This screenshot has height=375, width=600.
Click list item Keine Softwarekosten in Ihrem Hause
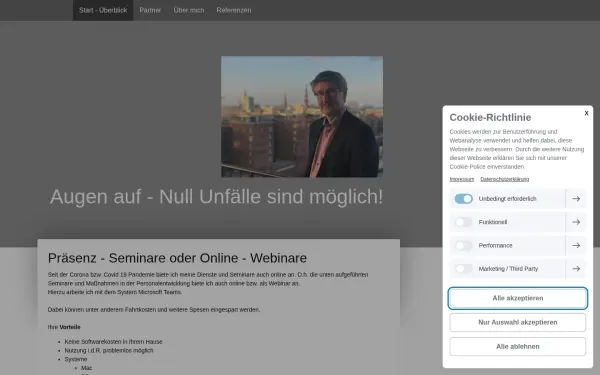coord(113,341)
